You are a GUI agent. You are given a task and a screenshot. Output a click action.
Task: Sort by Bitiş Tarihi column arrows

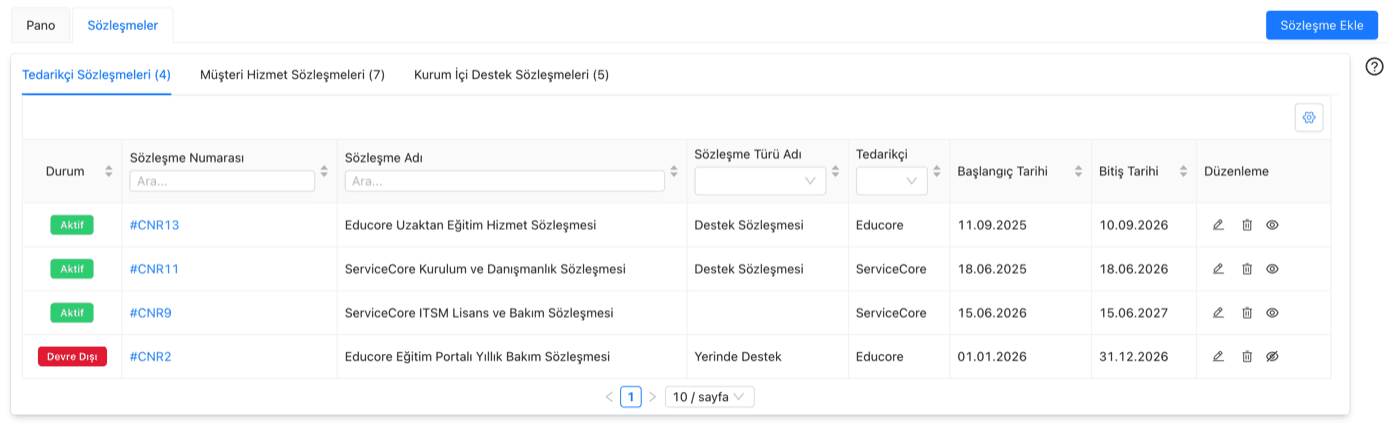[x=1184, y=171]
